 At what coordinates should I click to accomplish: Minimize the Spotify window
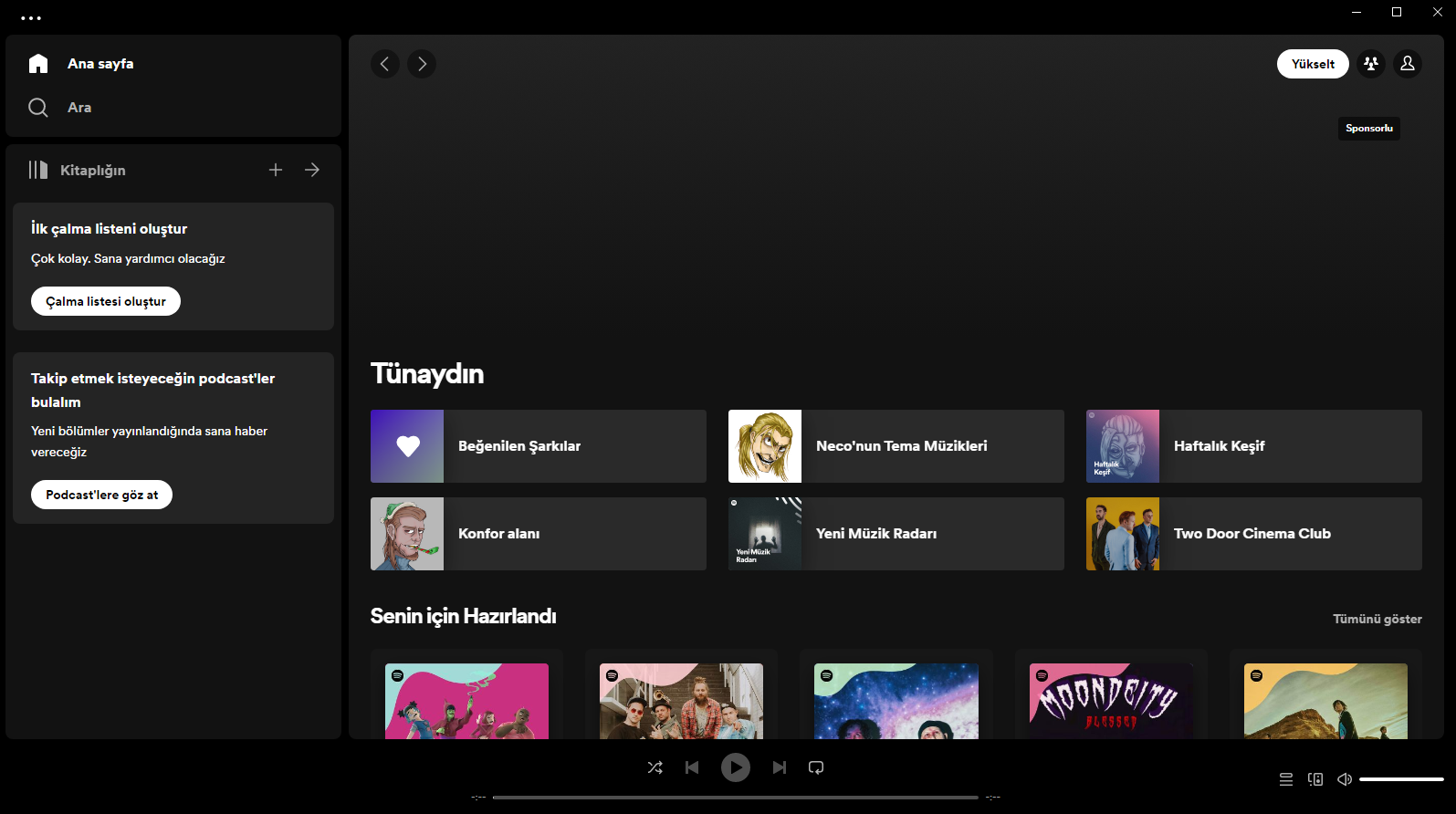(x=1356, y=12)
